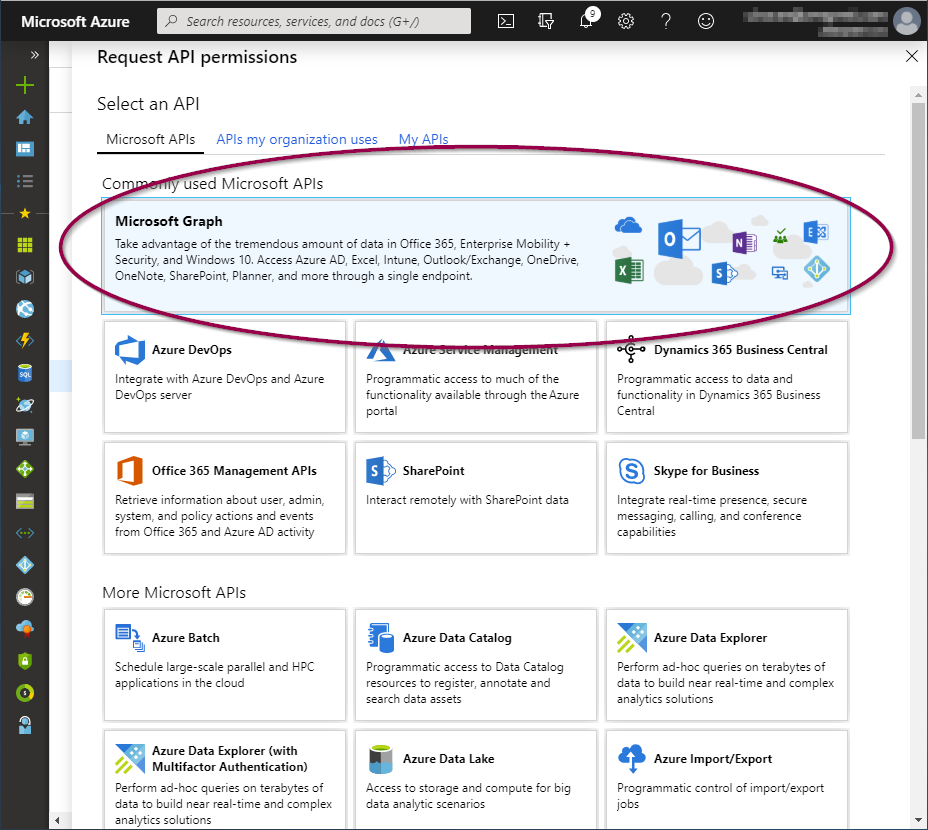Viewport: 928px width, 830px height.
Task: Go to Home from the sidebar
Action: tap(25, 117)
